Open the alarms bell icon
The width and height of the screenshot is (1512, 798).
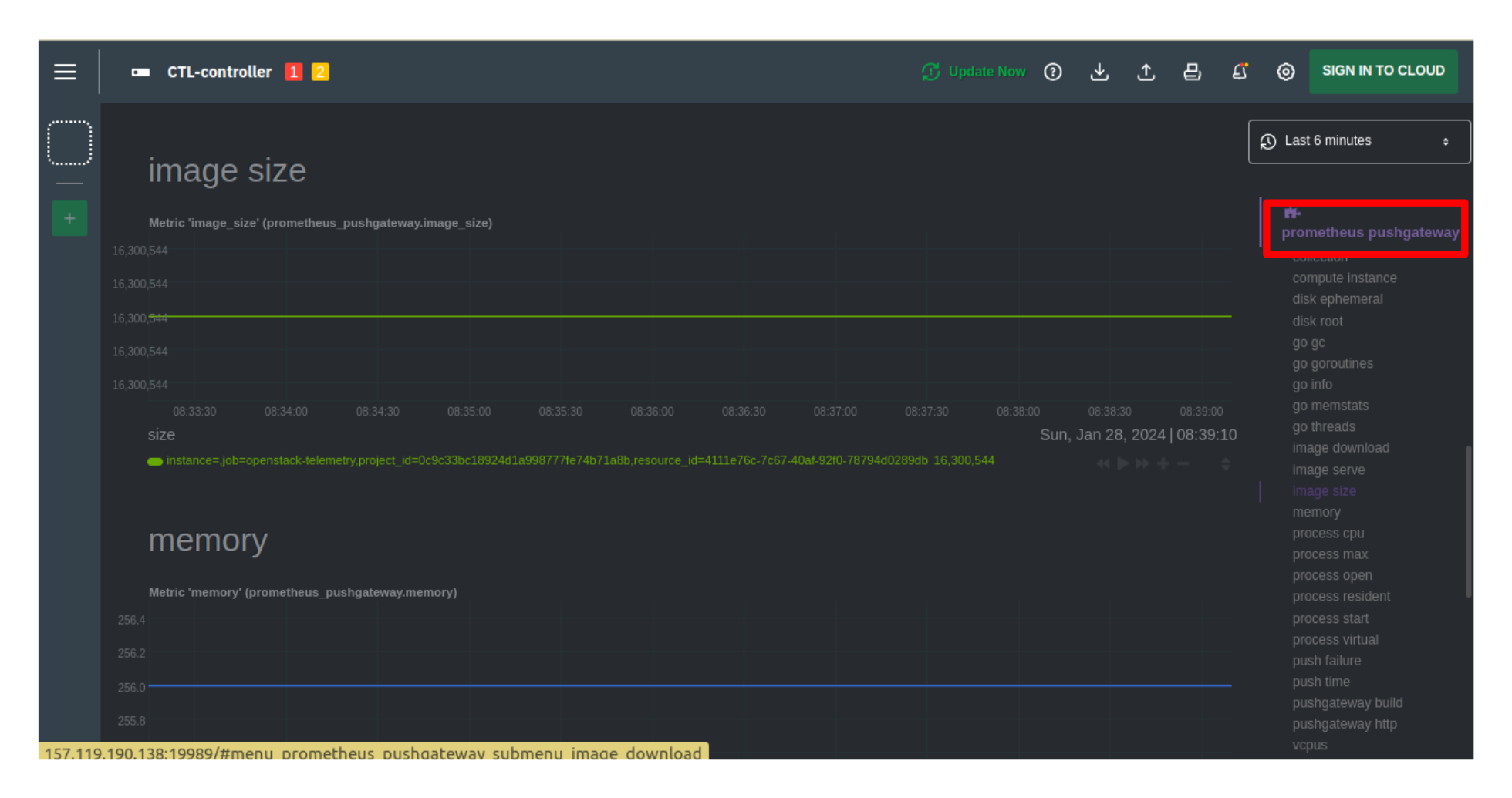click(x=1240, y=72)
